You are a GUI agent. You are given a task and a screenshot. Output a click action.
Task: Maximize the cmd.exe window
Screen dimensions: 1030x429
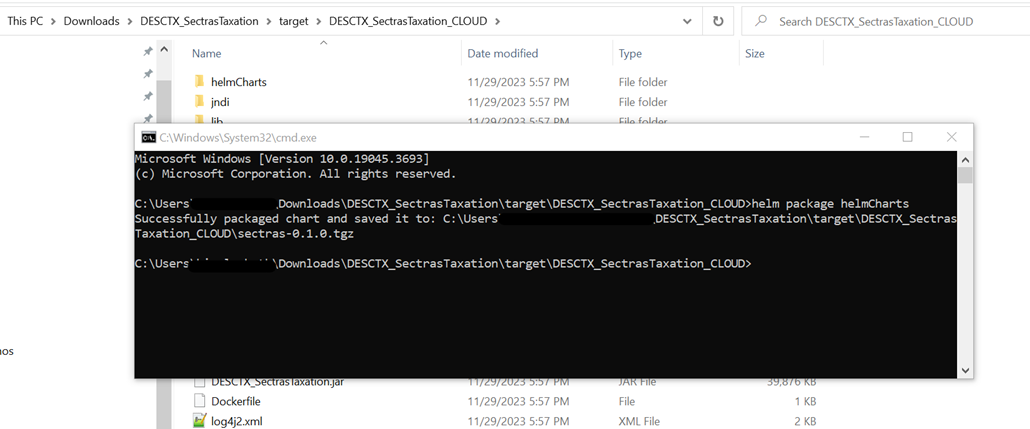tap(907, 137)
